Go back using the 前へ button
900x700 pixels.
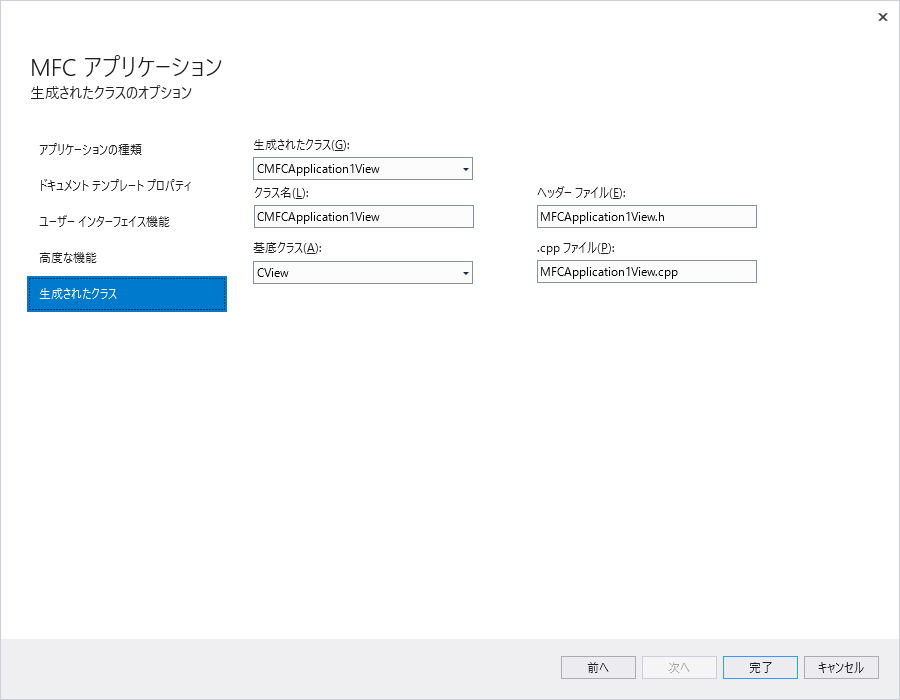(598, 667)
